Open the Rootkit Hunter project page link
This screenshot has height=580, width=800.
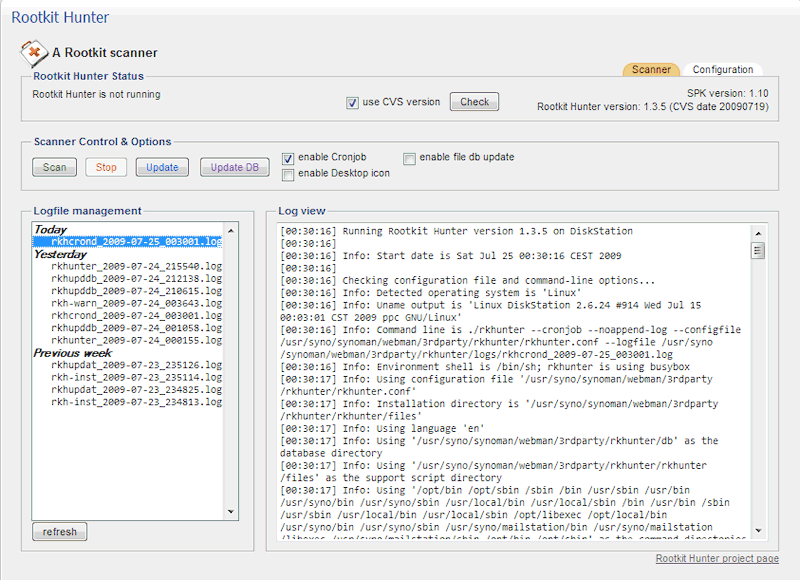click(716, 559)
